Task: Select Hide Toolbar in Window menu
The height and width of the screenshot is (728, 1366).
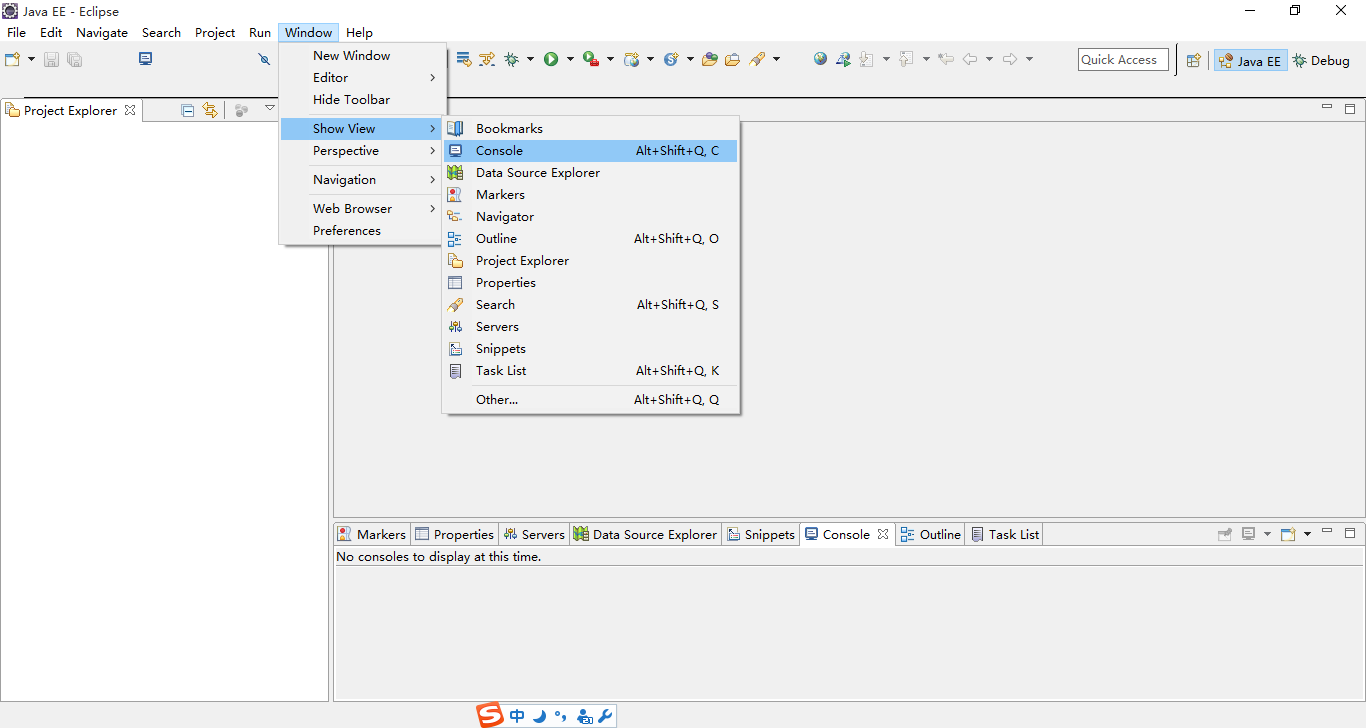Action: (x=362, y=100)
